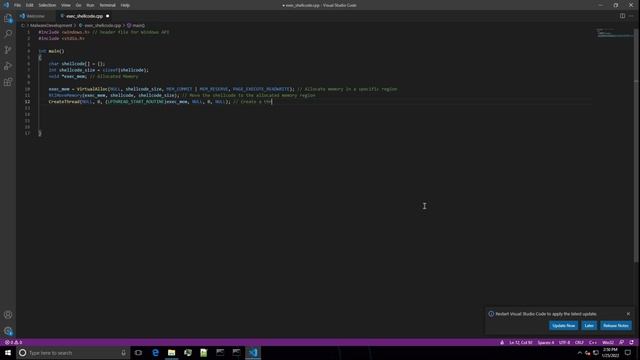Click the split editor icon
640x360 pixels.
pyautogui.click(x=622, y=16)
